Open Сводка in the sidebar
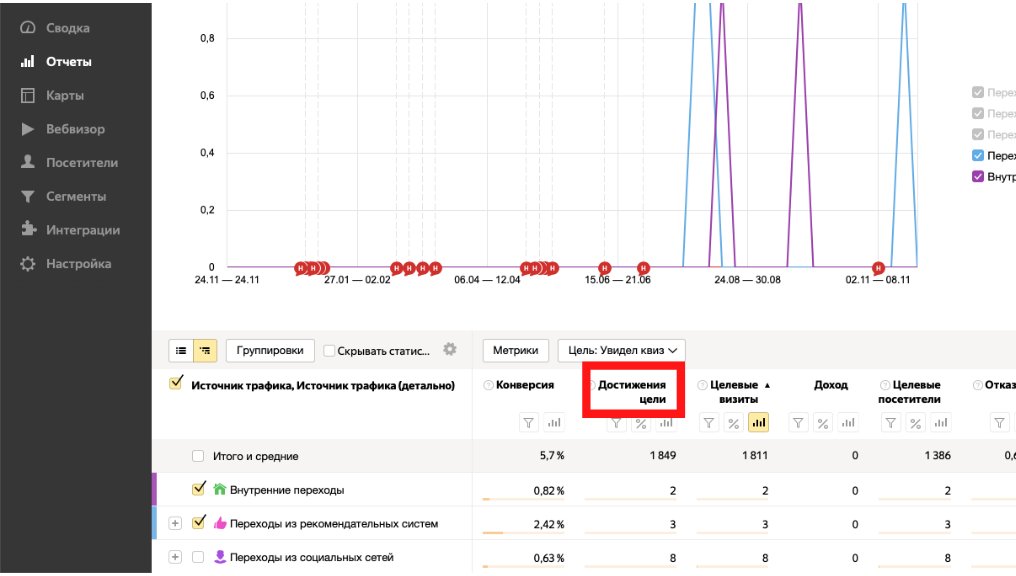Screen dimensions: 1016x576 coord(67,28)
